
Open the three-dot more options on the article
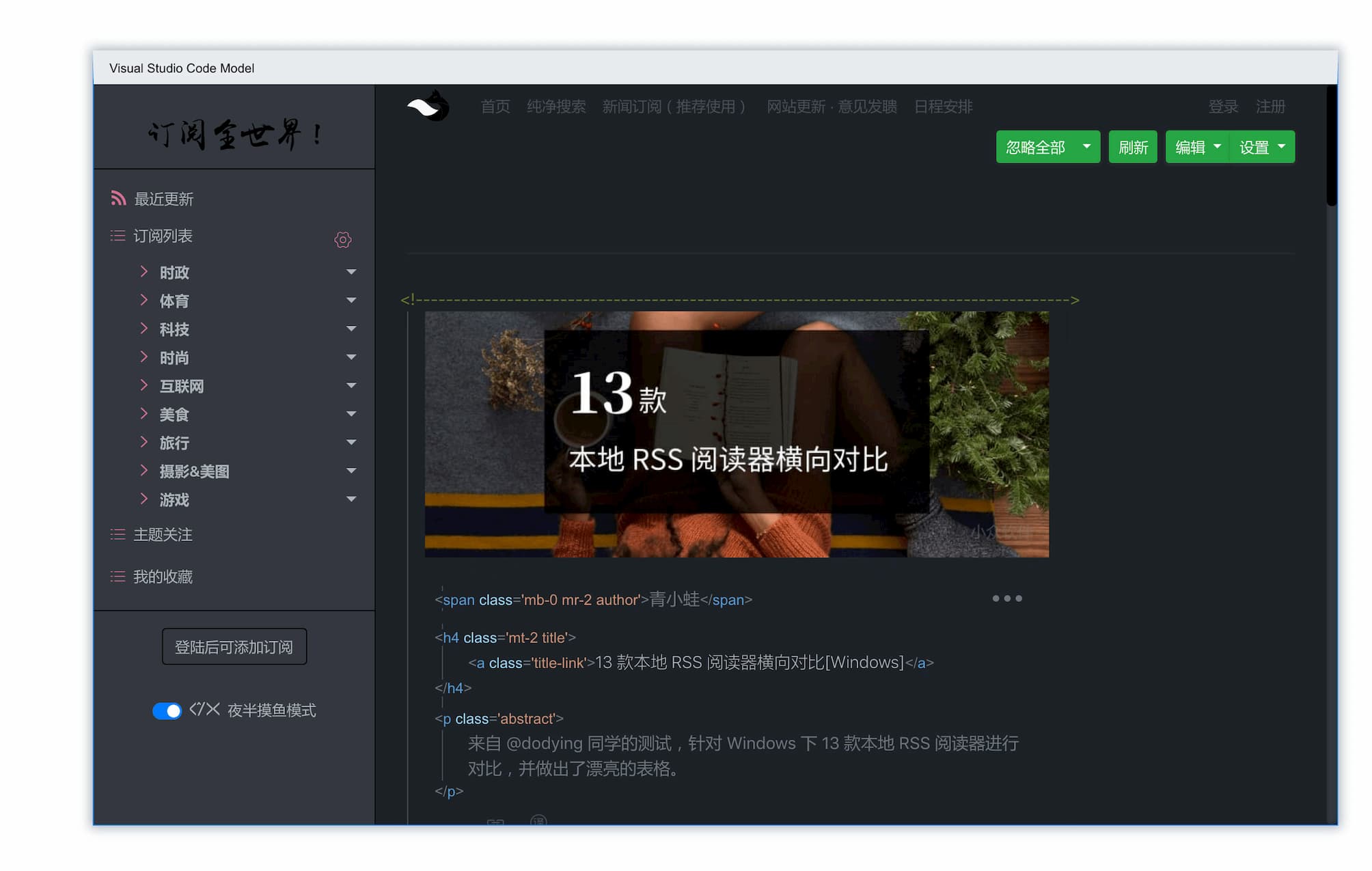tap(1007, 598)
